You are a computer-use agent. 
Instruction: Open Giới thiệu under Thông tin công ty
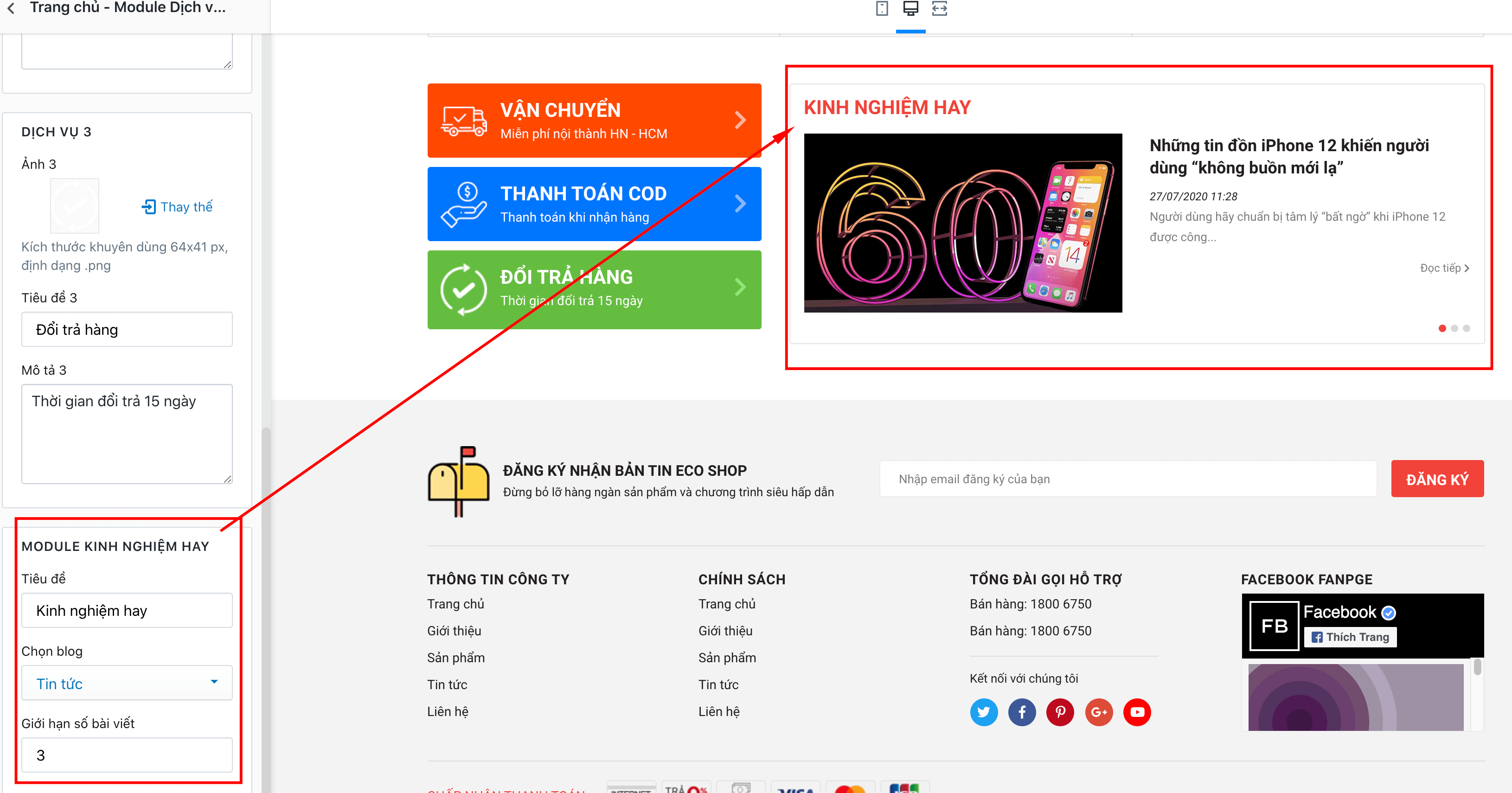point(454,631)
